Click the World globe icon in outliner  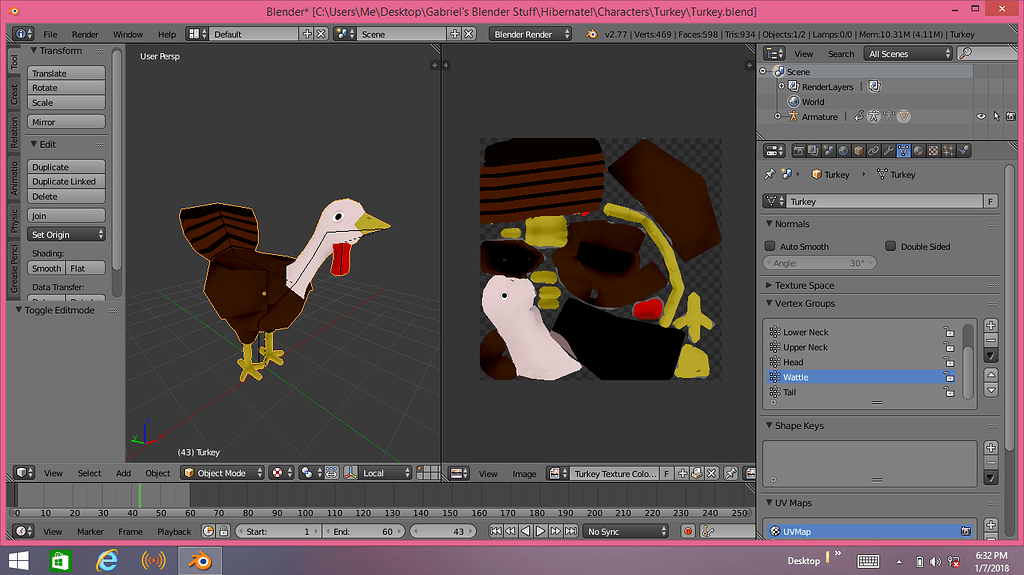tap(793, 101)
